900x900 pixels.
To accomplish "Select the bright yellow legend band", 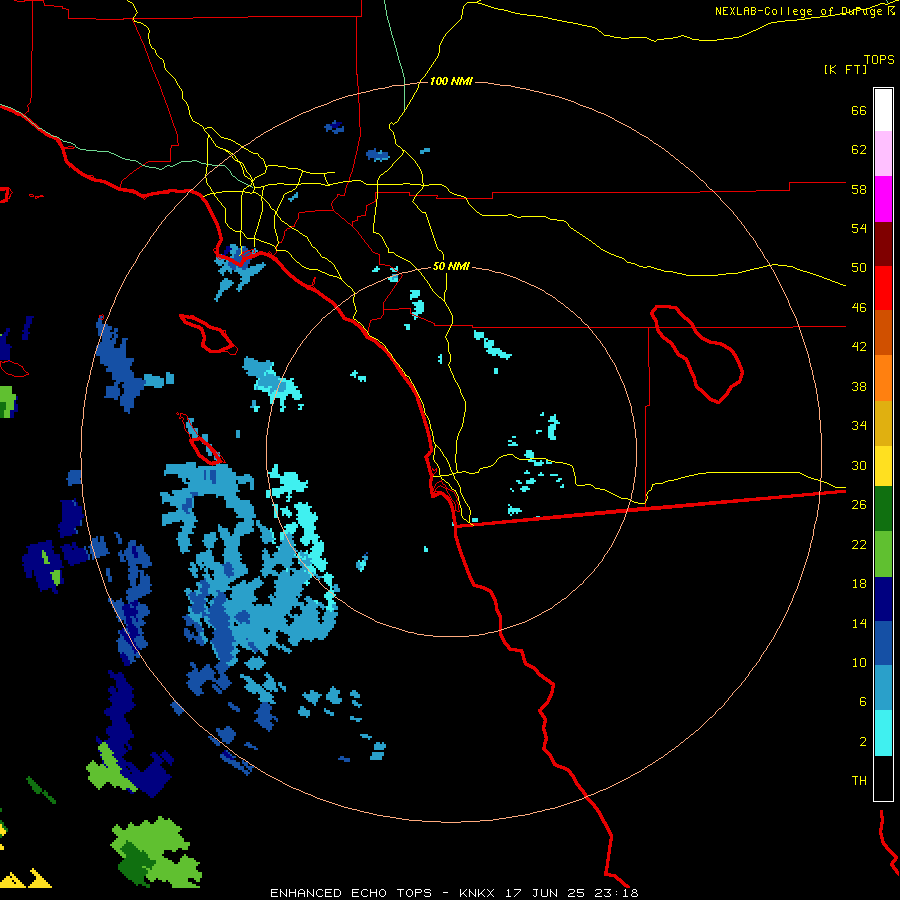I will (883, 466).
